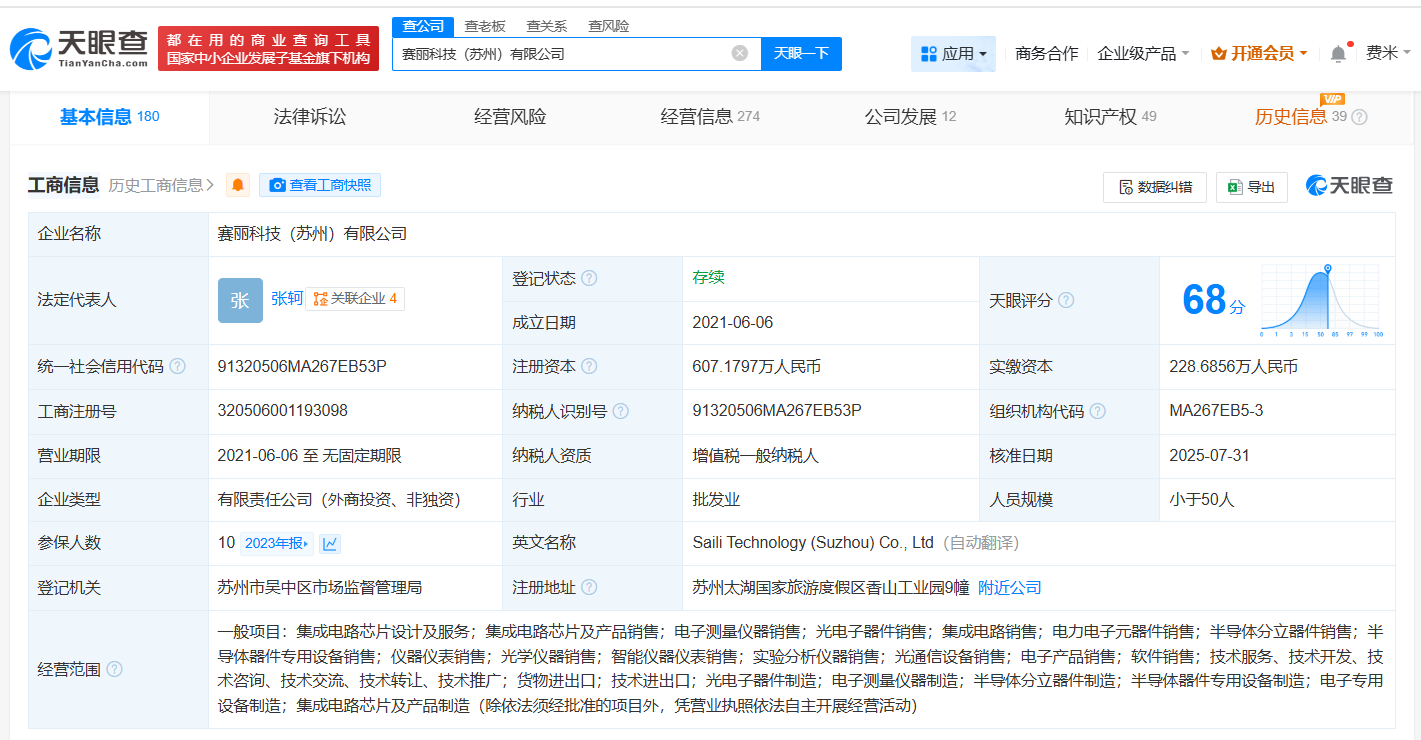Click the help icon next to 经营范围
This screenshot has height=740, width=1421.
[114, 669]
